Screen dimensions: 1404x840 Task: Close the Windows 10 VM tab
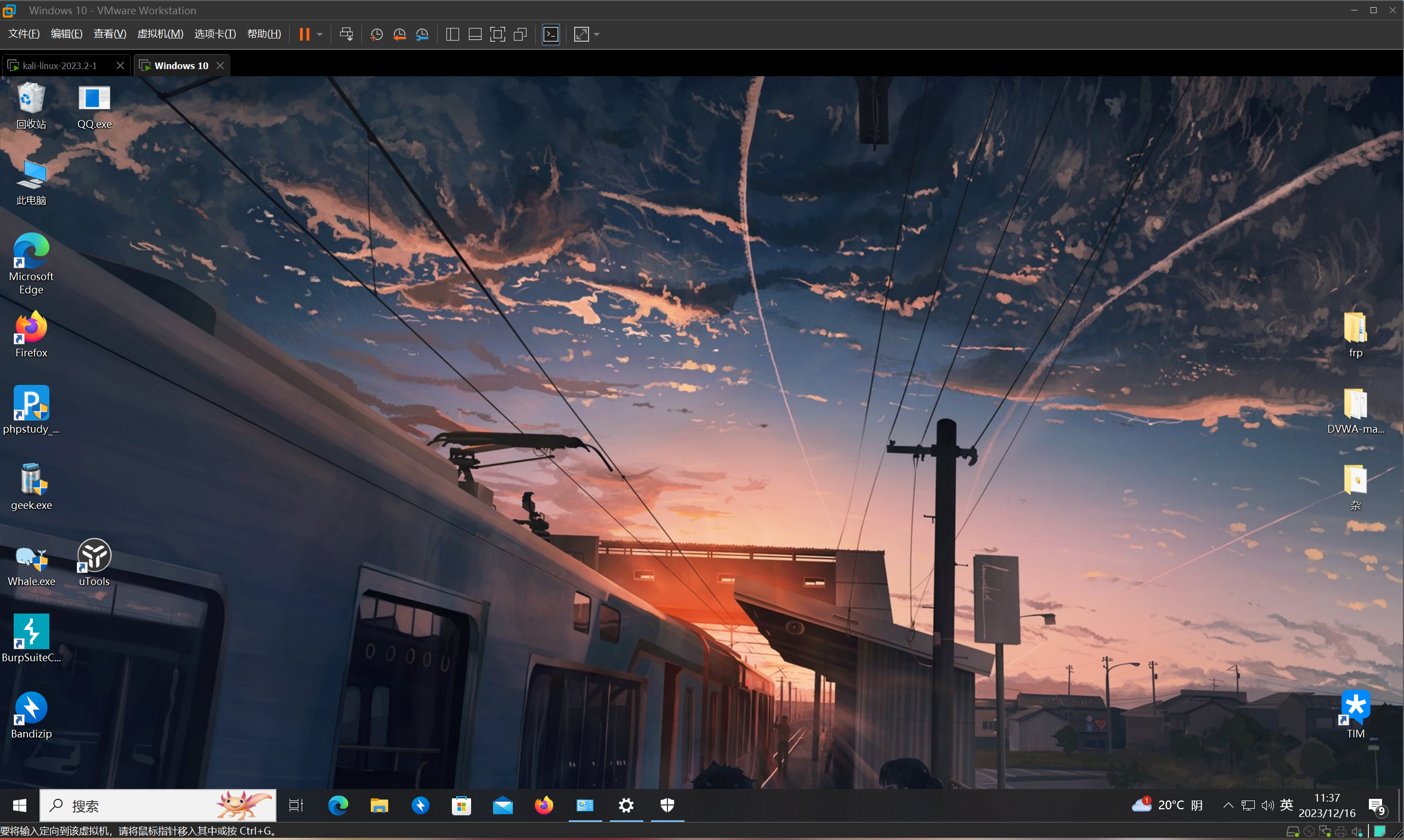point(220,66)
